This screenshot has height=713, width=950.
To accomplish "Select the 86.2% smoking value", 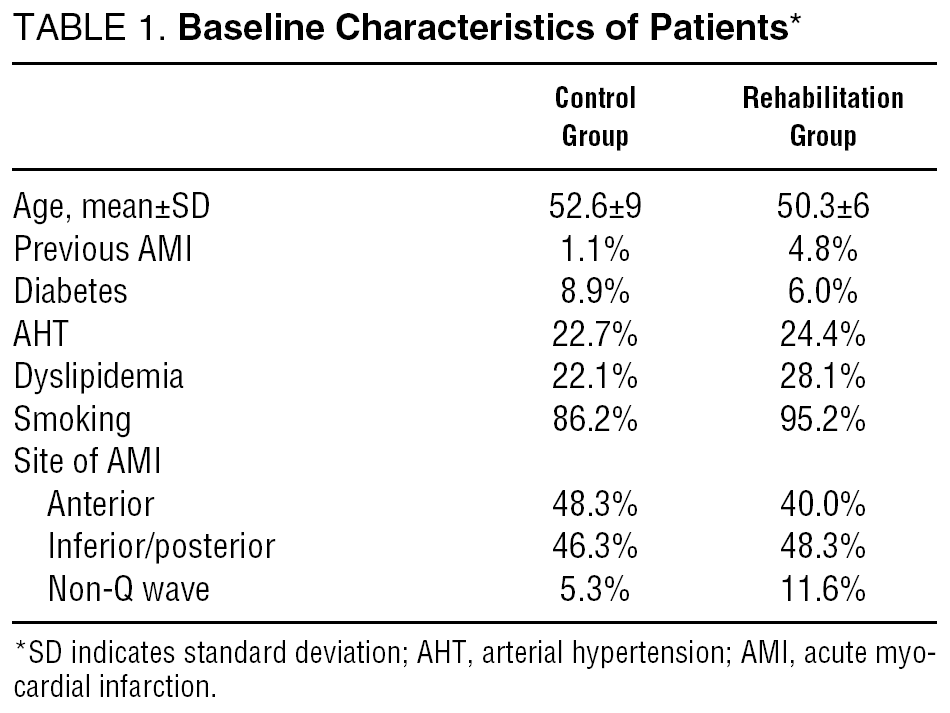I will click(595, 419).
